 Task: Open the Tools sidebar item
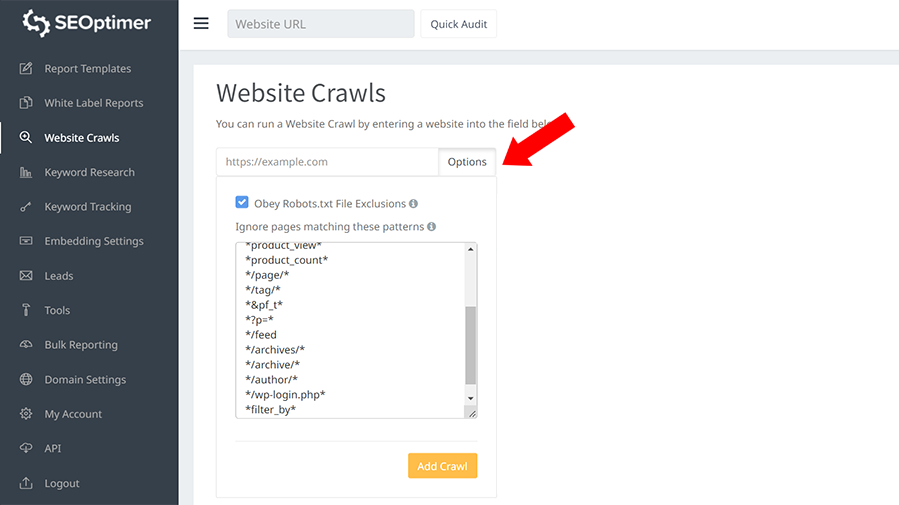pyautogui.click(x=57, y=310)
